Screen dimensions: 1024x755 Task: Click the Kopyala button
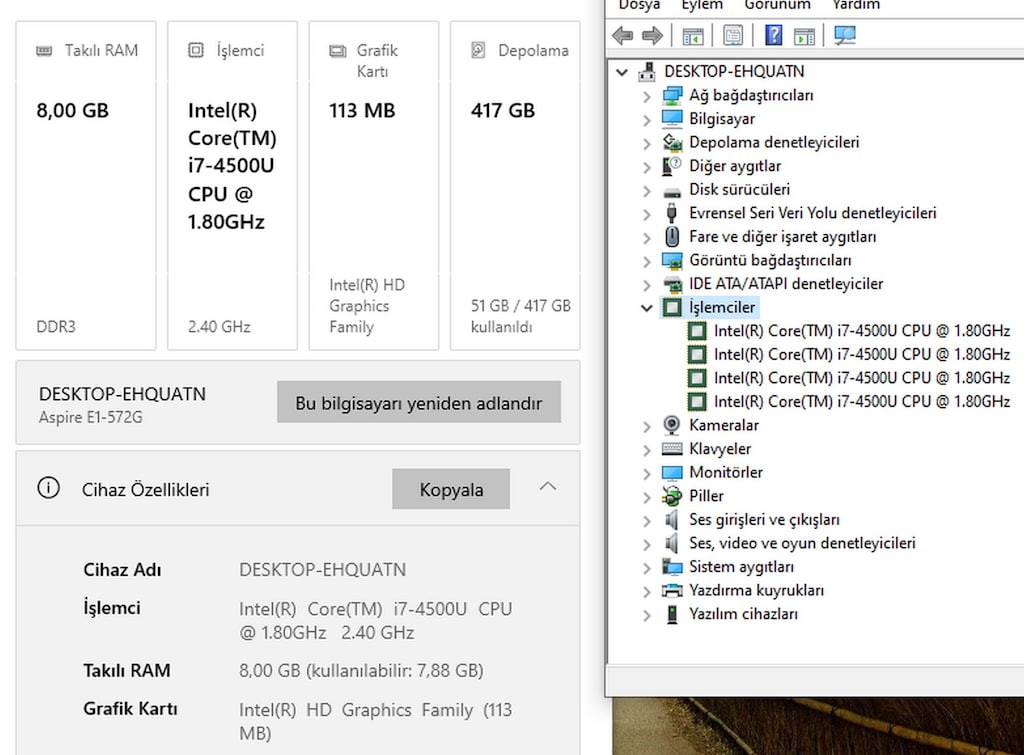(x=451, y=489)
